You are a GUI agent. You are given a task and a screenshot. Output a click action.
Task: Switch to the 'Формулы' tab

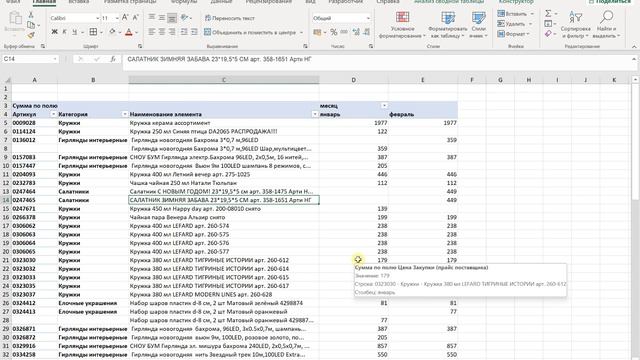[x=184, y=2]
